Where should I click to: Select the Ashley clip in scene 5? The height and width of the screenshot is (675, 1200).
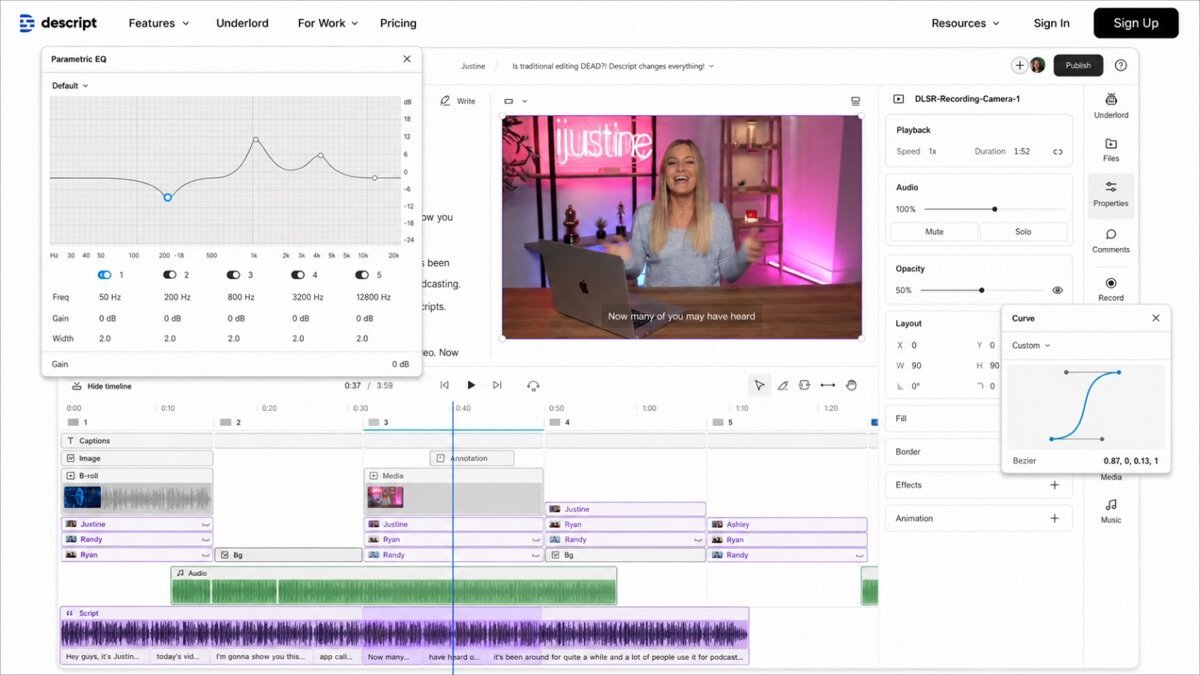787,524
